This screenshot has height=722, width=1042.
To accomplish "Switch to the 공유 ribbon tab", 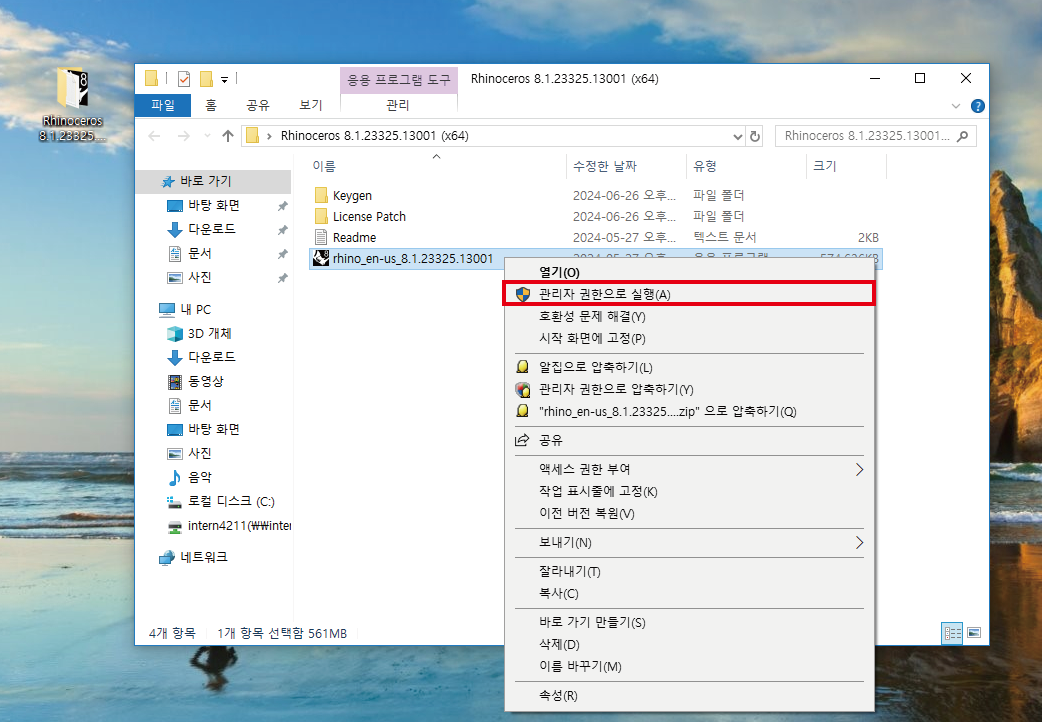I will (258, 105).
